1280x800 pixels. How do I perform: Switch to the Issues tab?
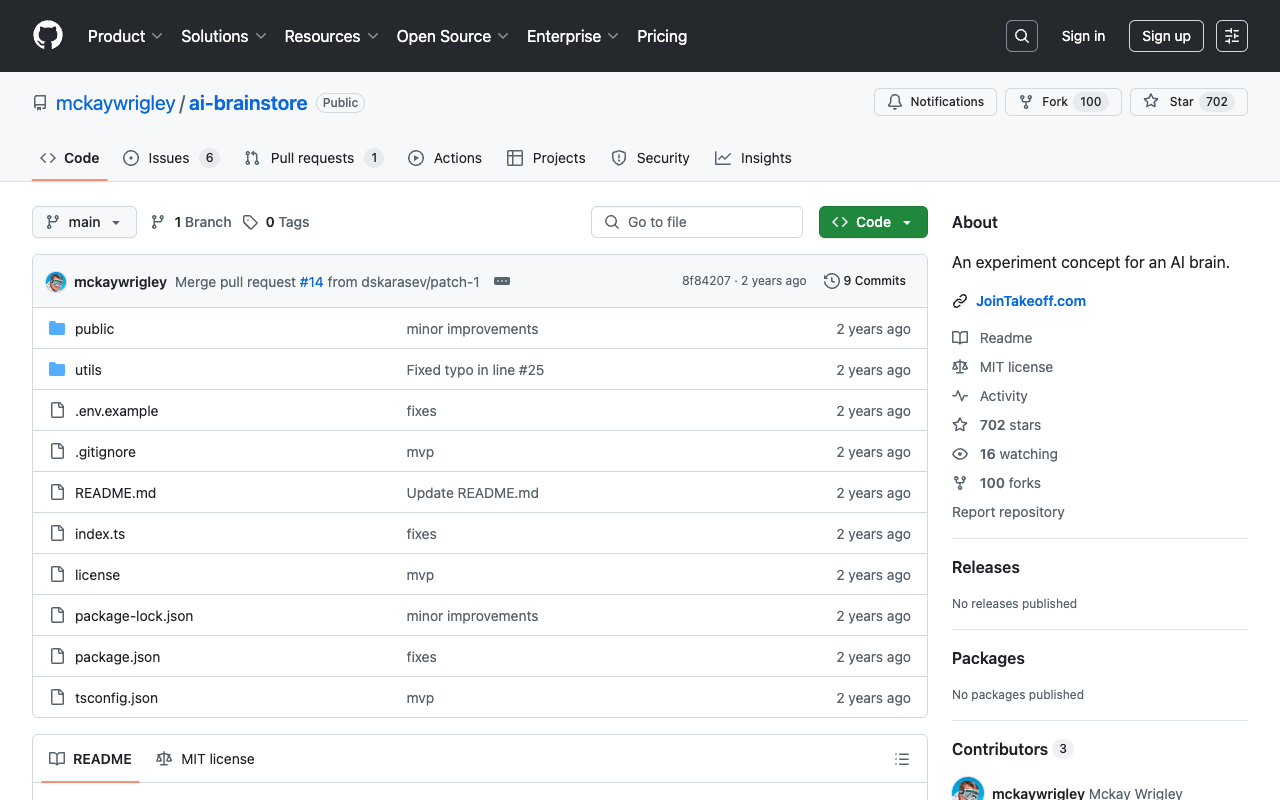171,158
